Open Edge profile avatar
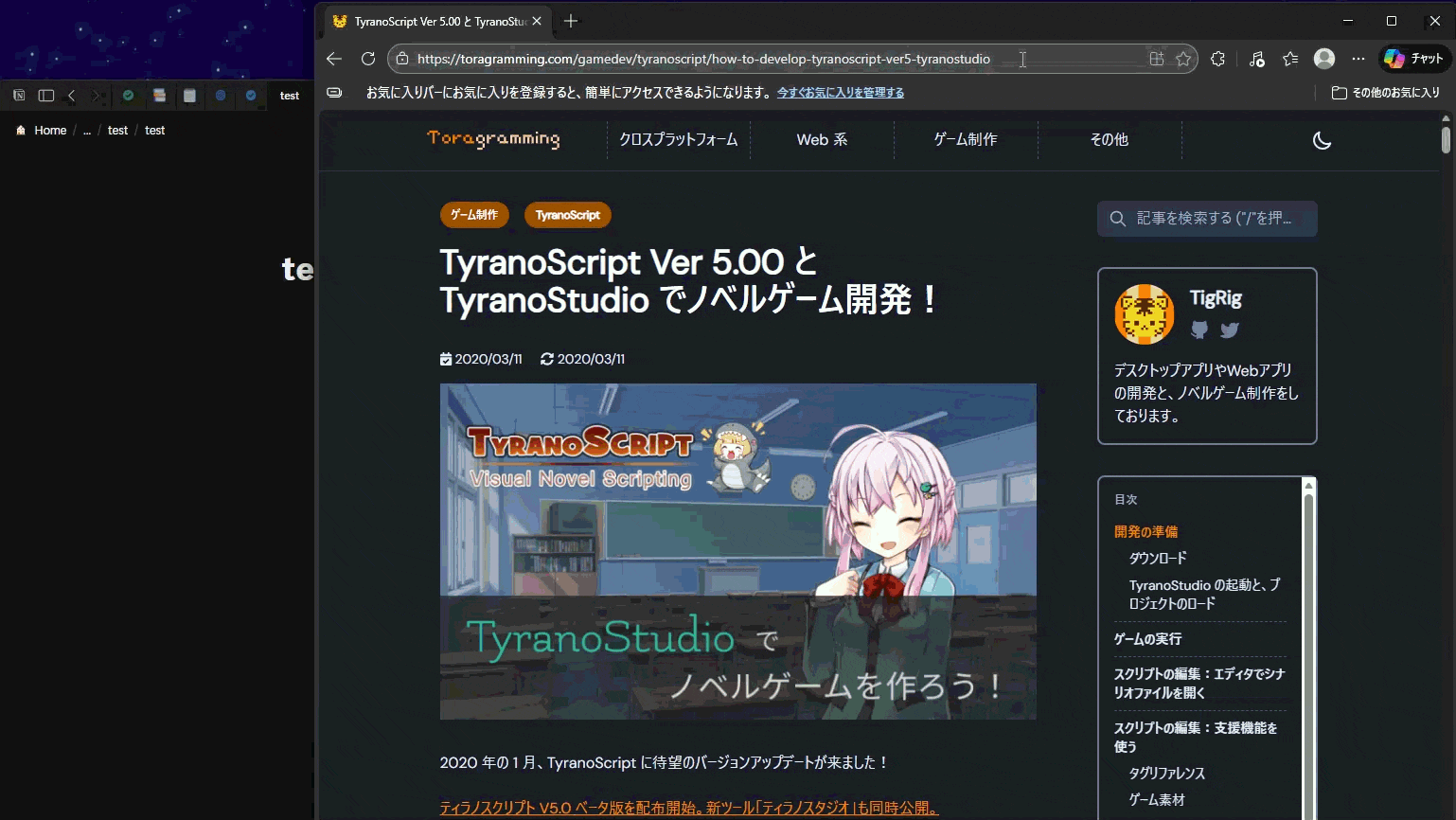Screen dimensions: 1456x820 point(1324,59)
